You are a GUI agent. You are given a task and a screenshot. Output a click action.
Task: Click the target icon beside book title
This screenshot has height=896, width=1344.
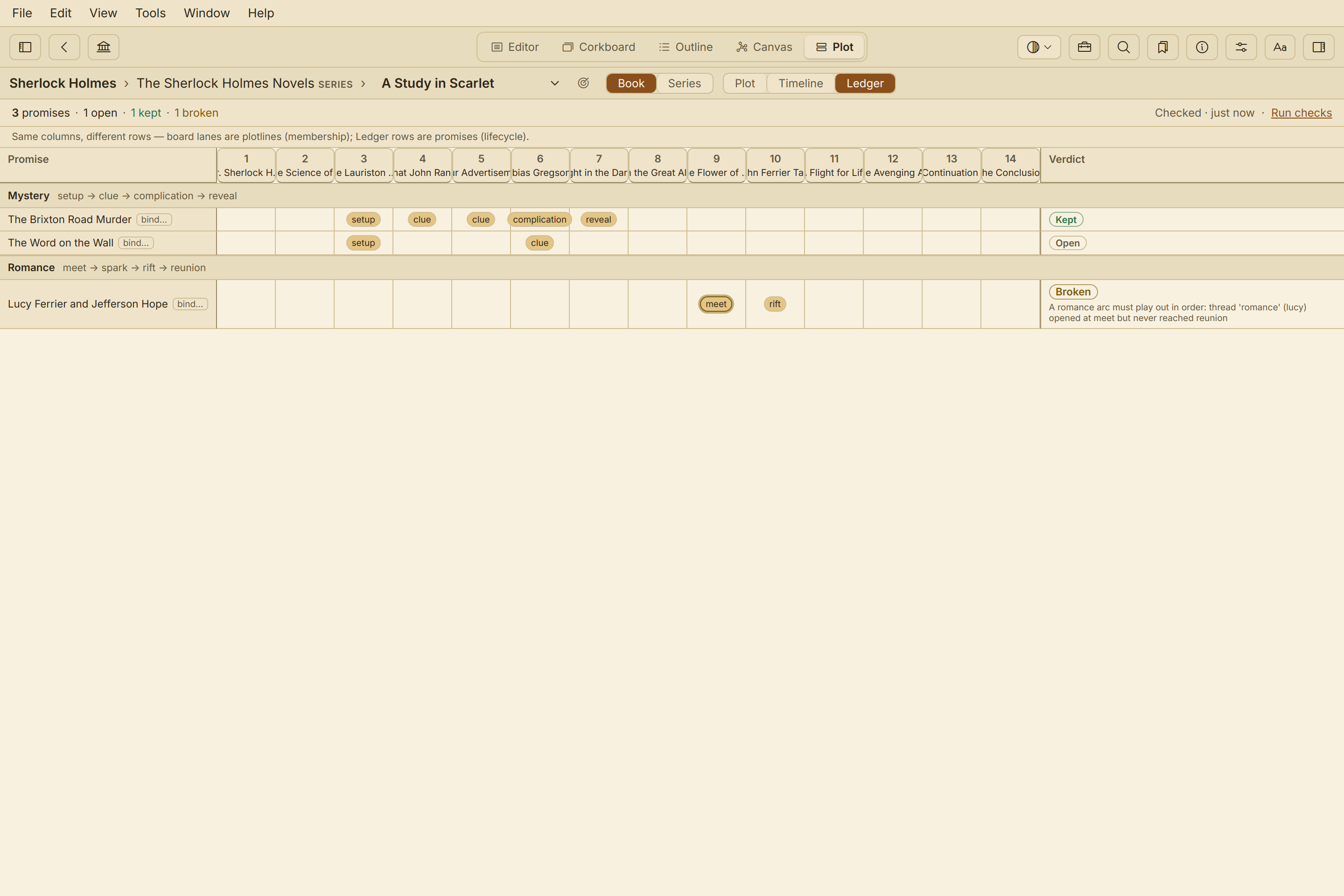coord(583,83)
